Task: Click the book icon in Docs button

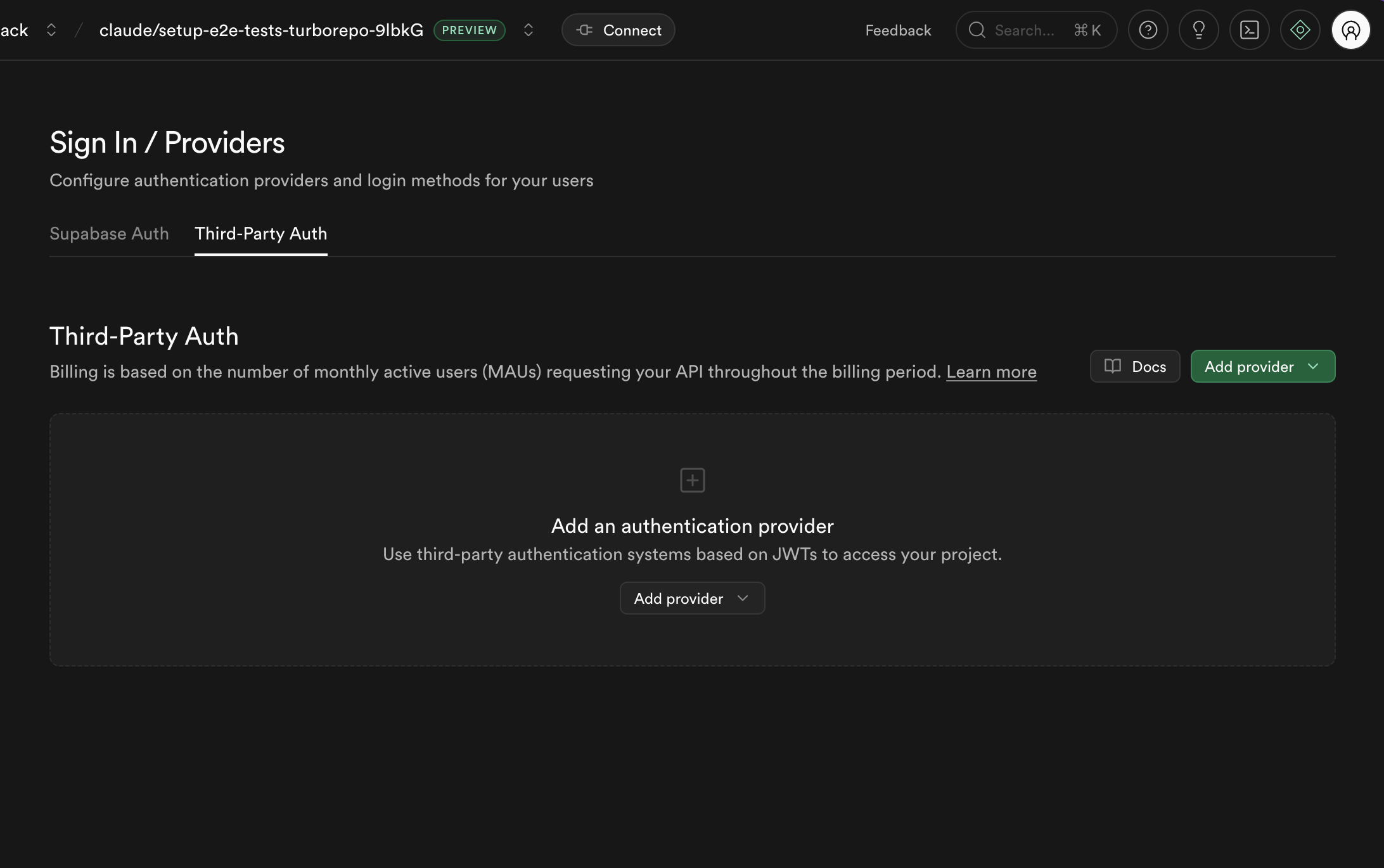Action: click(1113, 366)
